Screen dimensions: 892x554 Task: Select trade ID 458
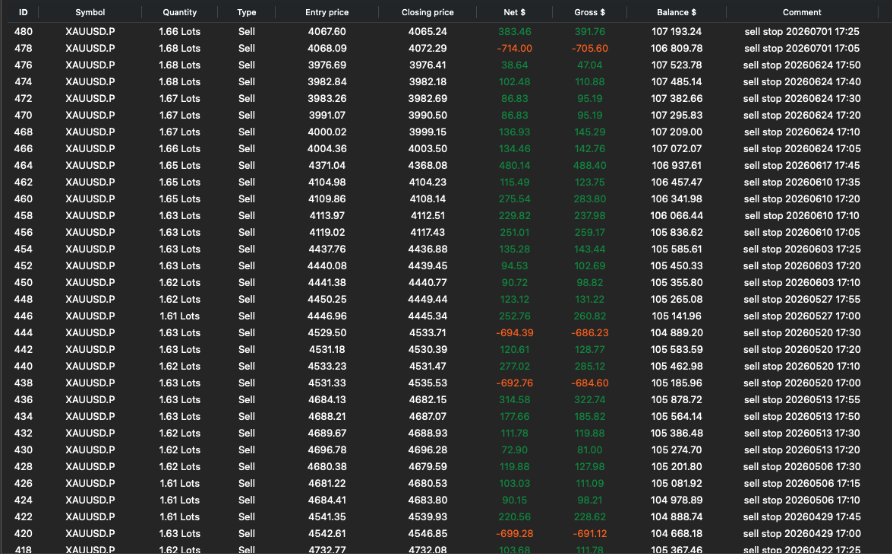click(23, 216)
